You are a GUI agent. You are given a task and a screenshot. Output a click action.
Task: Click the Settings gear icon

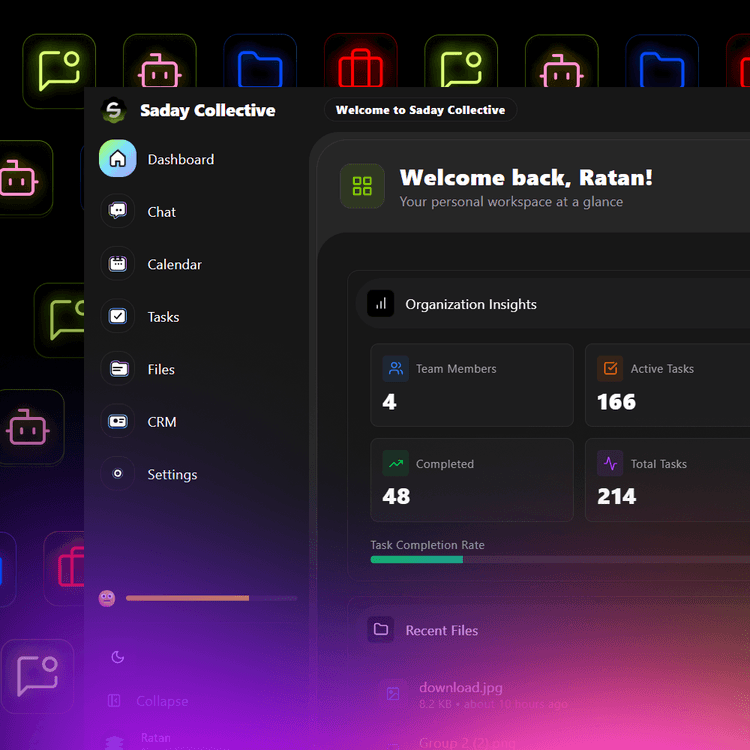coord(118,474)
